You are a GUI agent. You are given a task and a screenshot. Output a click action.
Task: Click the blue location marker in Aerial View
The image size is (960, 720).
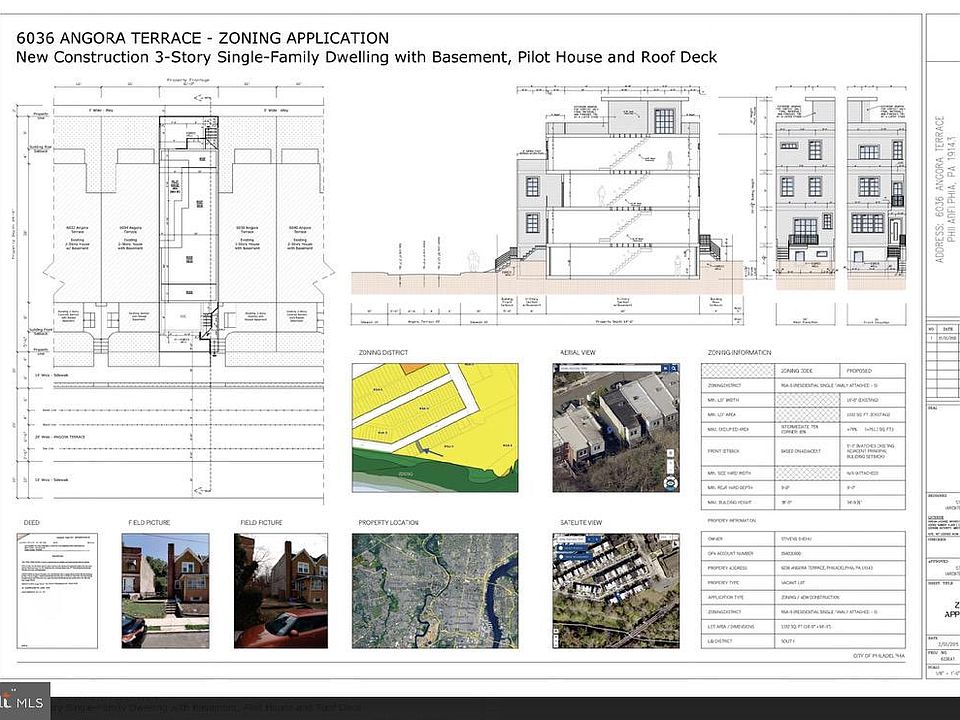click(x=609, y=429)
